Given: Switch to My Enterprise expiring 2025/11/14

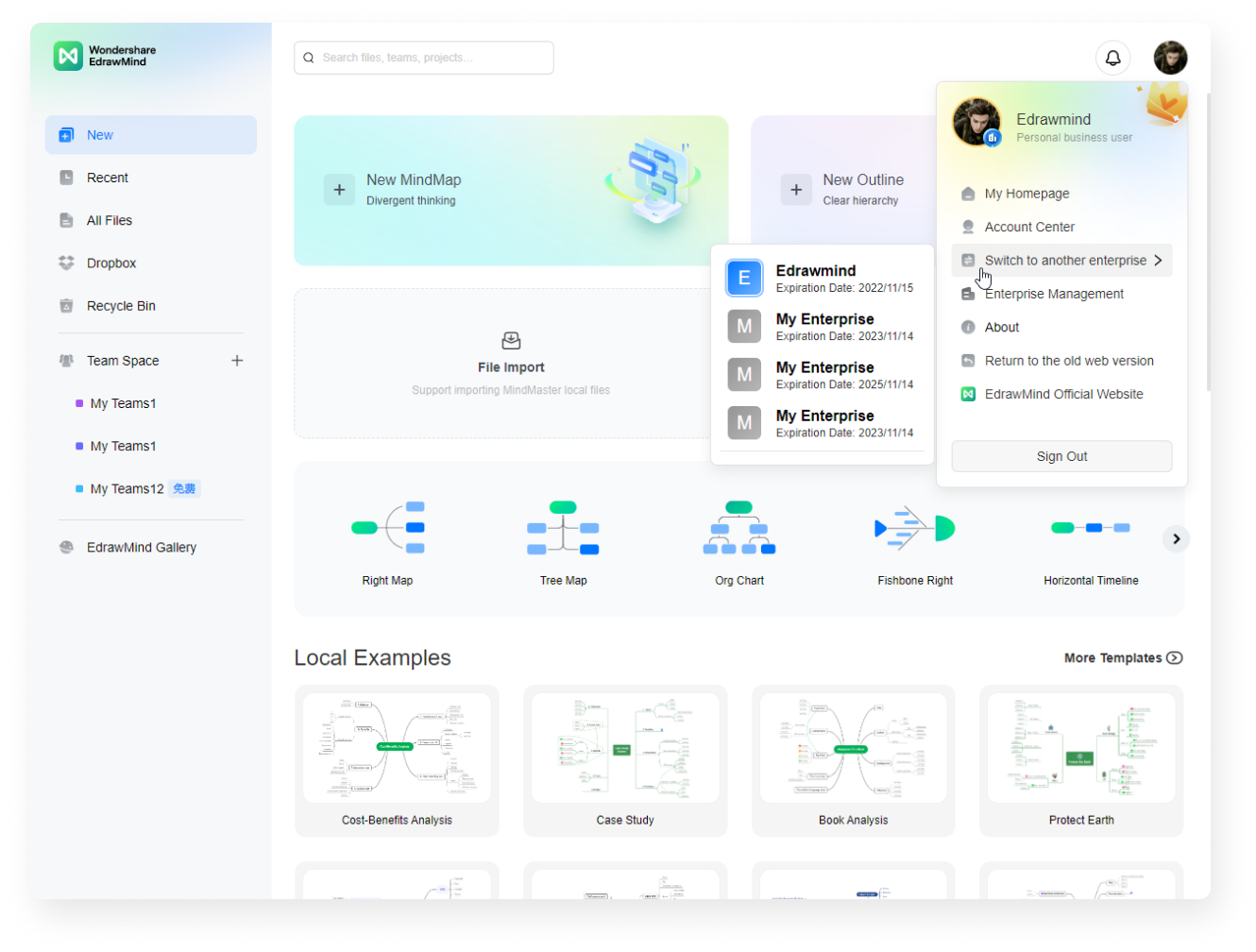Looking at the screenshot, I should [x=823, y=374].
